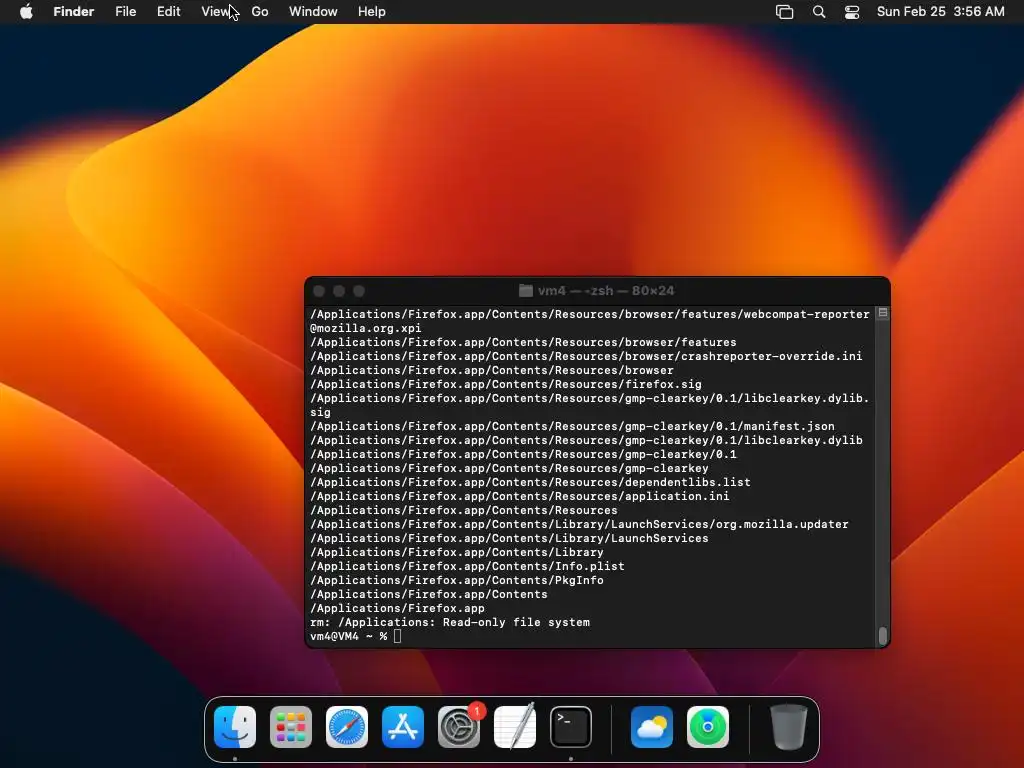
Task: Click the line ending in '0.1/libclearkey.dylib'
Action: (x=586, y=440)
